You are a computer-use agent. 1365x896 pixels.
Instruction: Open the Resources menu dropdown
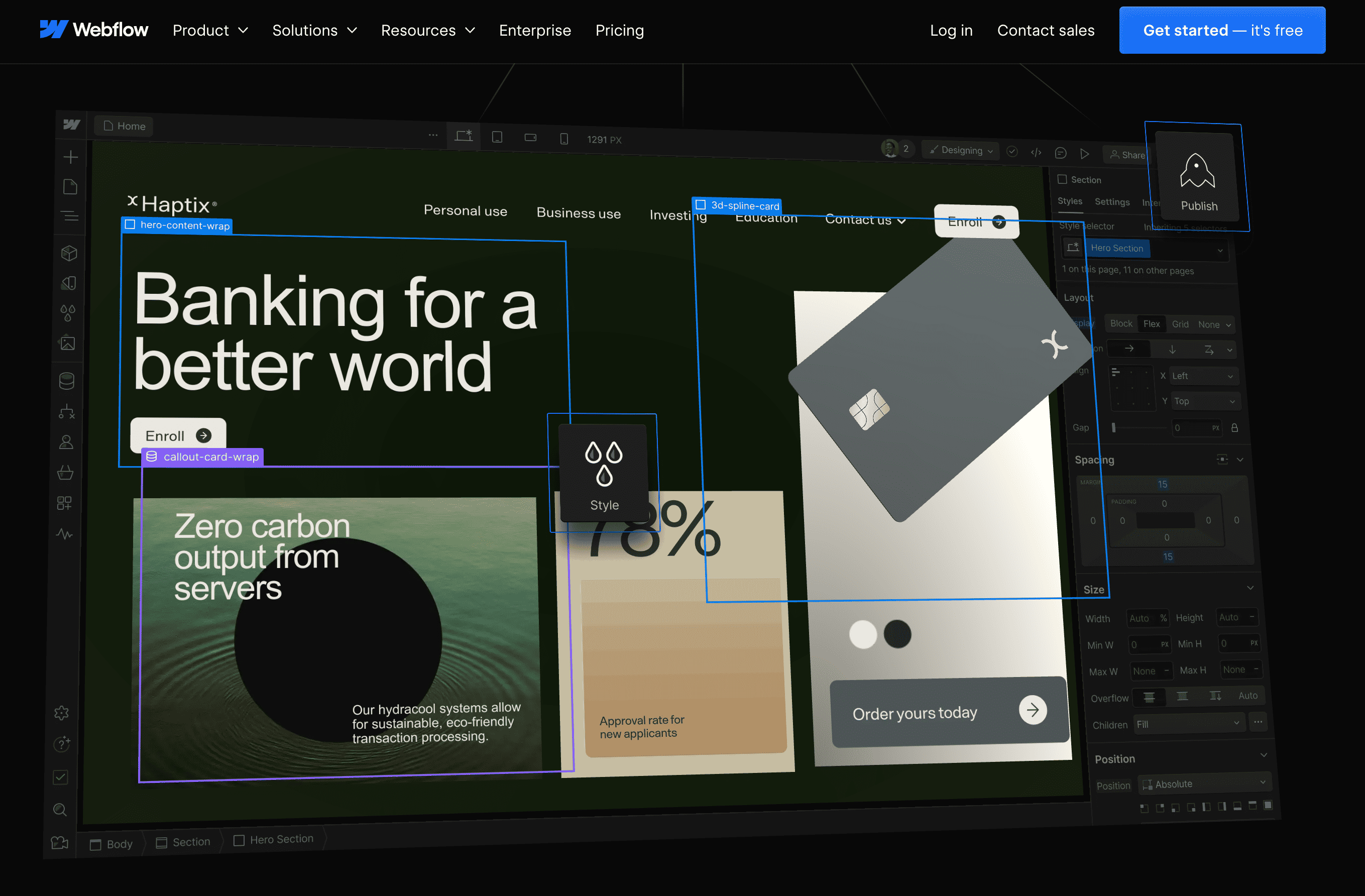click(x=428, y=31)
